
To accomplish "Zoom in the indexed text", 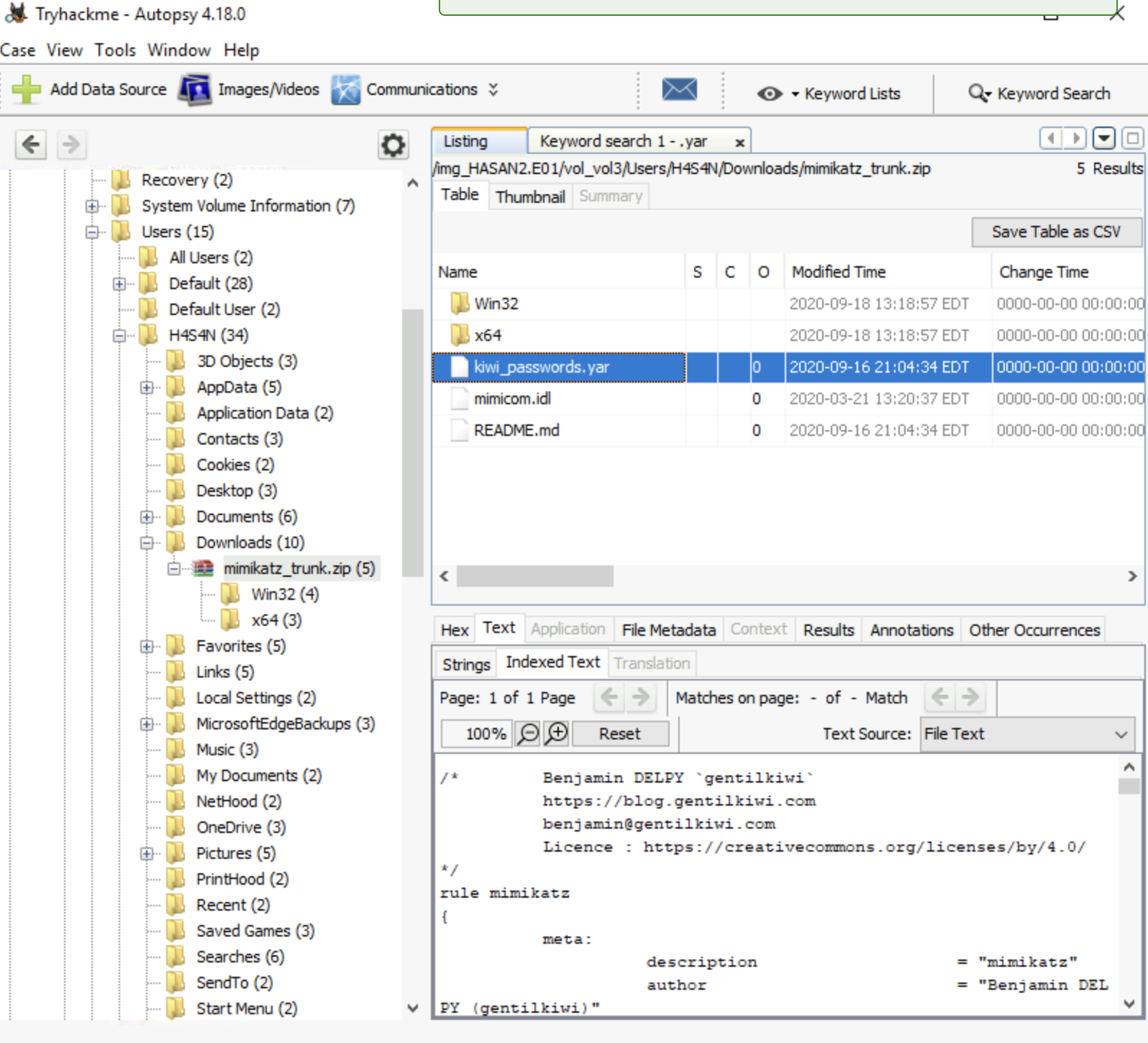I will click(x=557, y=734).
